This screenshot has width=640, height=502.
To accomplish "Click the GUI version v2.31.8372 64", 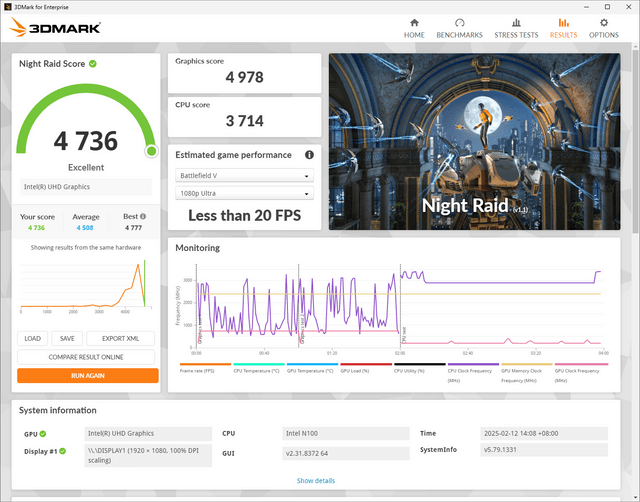I will pos(346,453).
